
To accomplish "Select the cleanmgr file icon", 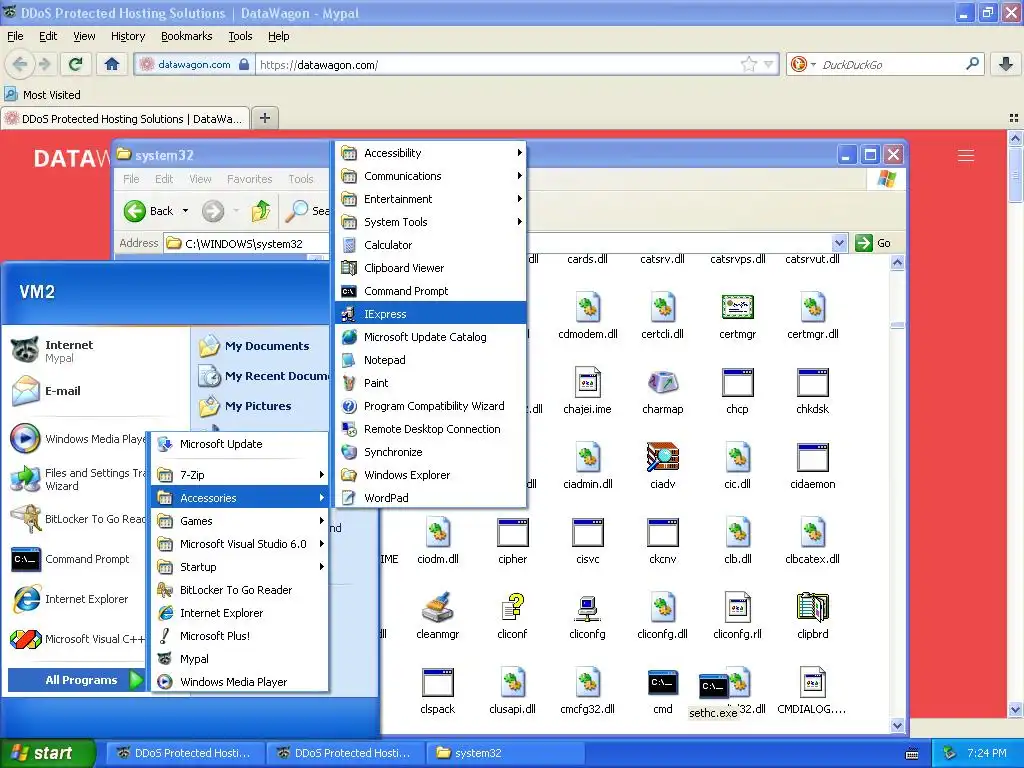I will (438, 607).
